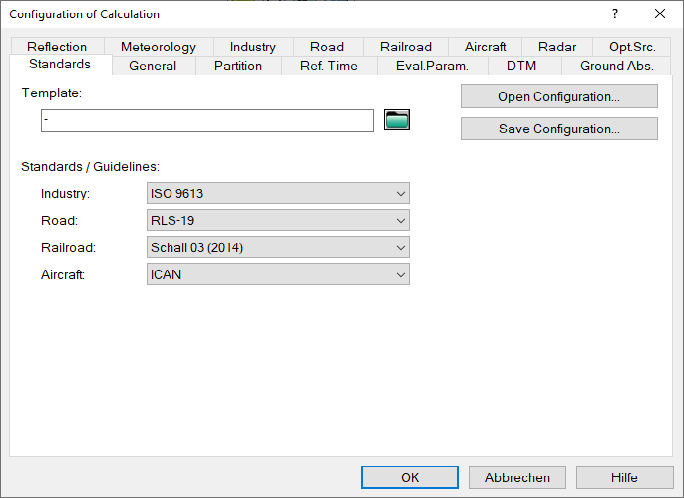Screen dimensions: 684x498
Task: Close the Configuration of Calculation dialog
Action: coord(660,14)
